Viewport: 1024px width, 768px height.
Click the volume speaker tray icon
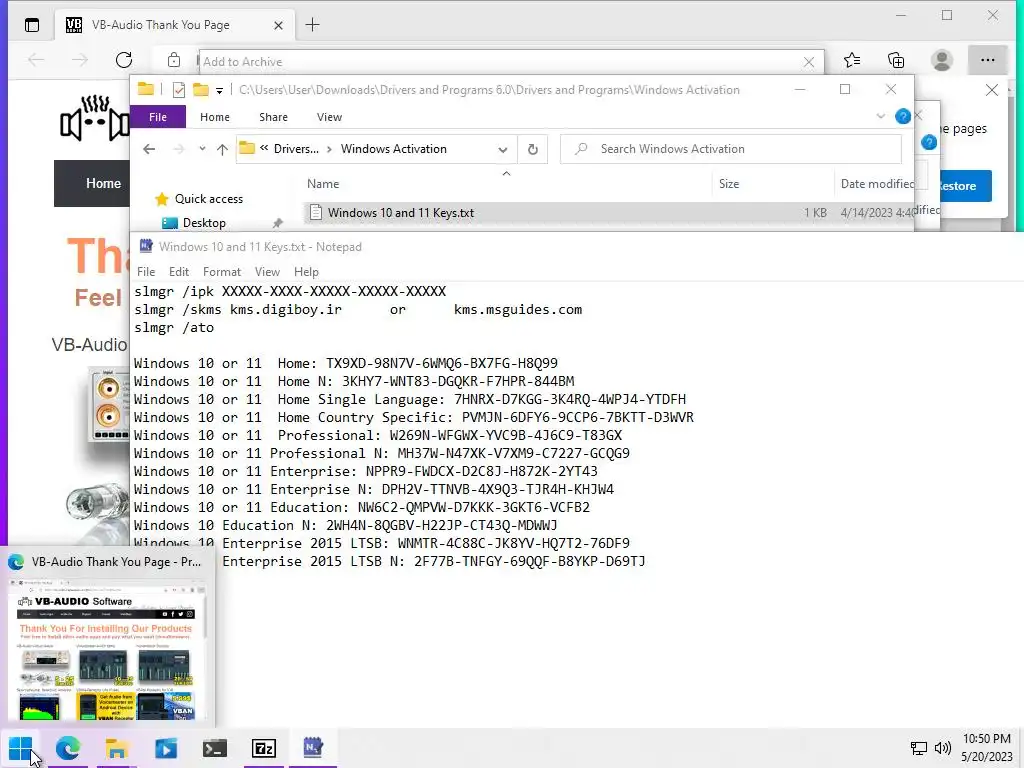(942, 748)
